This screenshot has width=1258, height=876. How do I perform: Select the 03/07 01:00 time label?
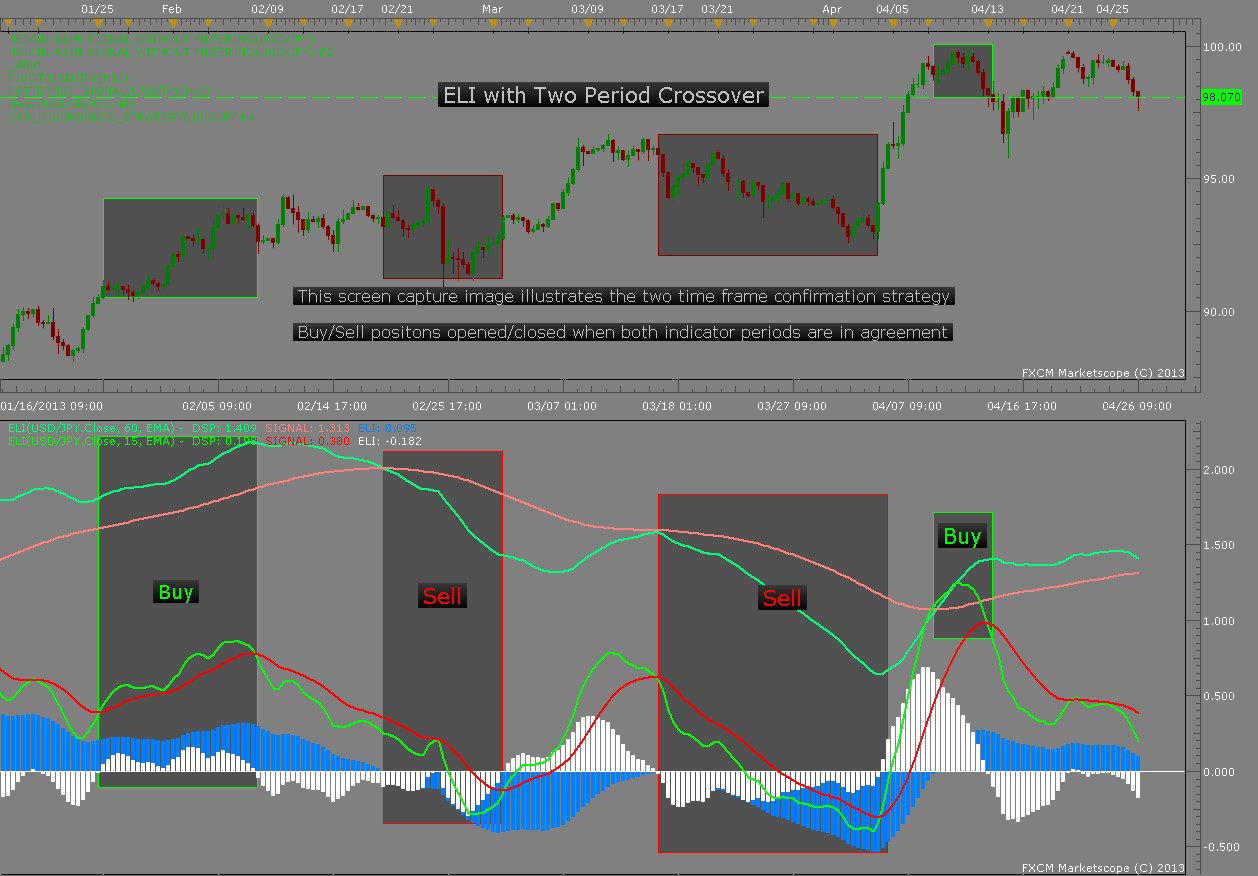point(562,406)
